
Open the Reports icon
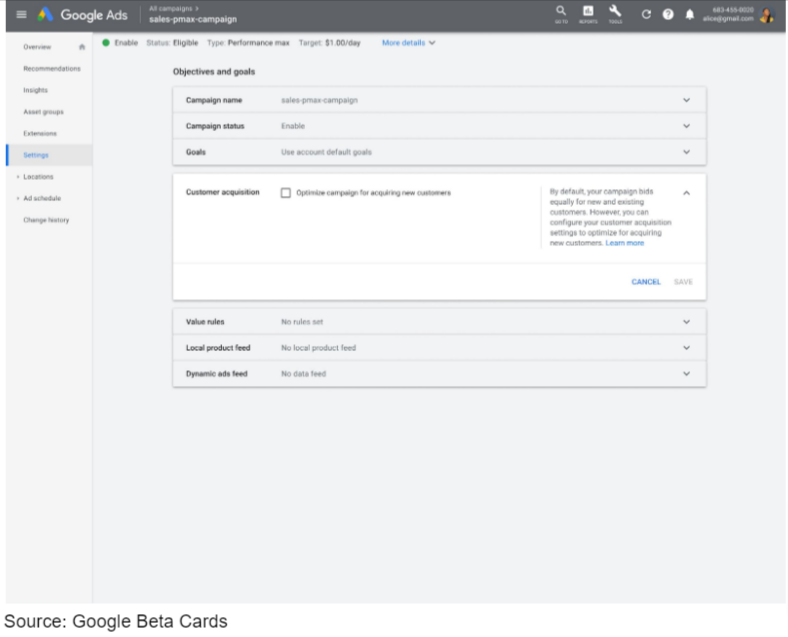point(588,14)
